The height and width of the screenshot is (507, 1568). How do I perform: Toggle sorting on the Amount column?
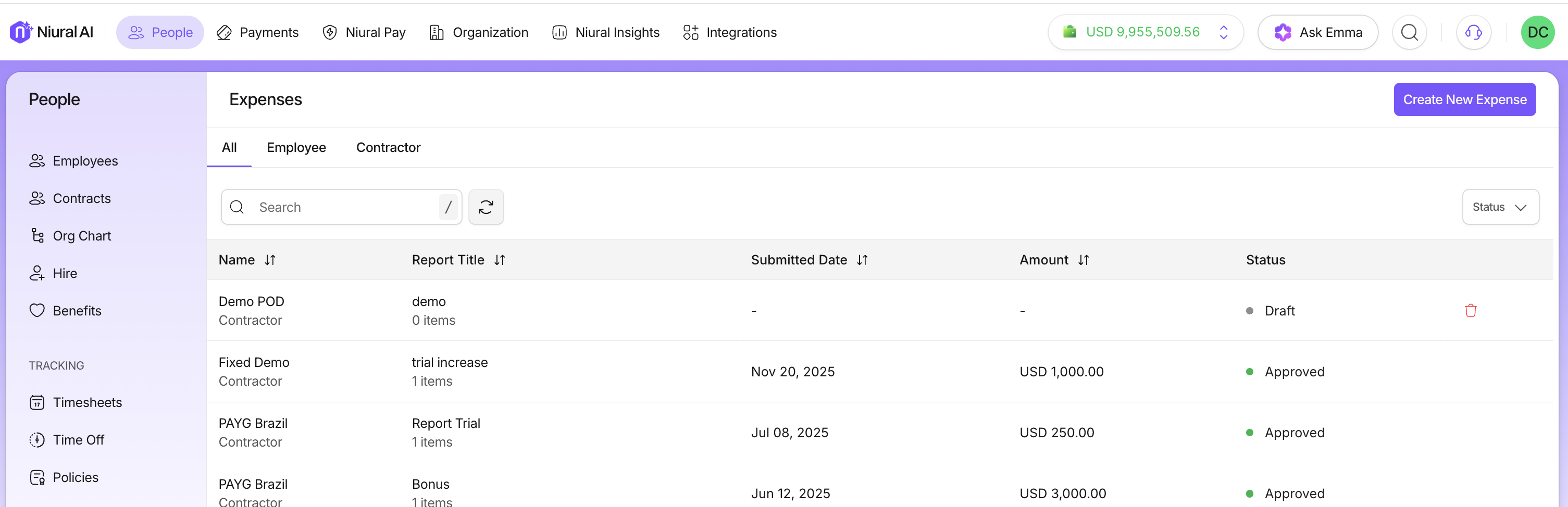point(1083,260)
